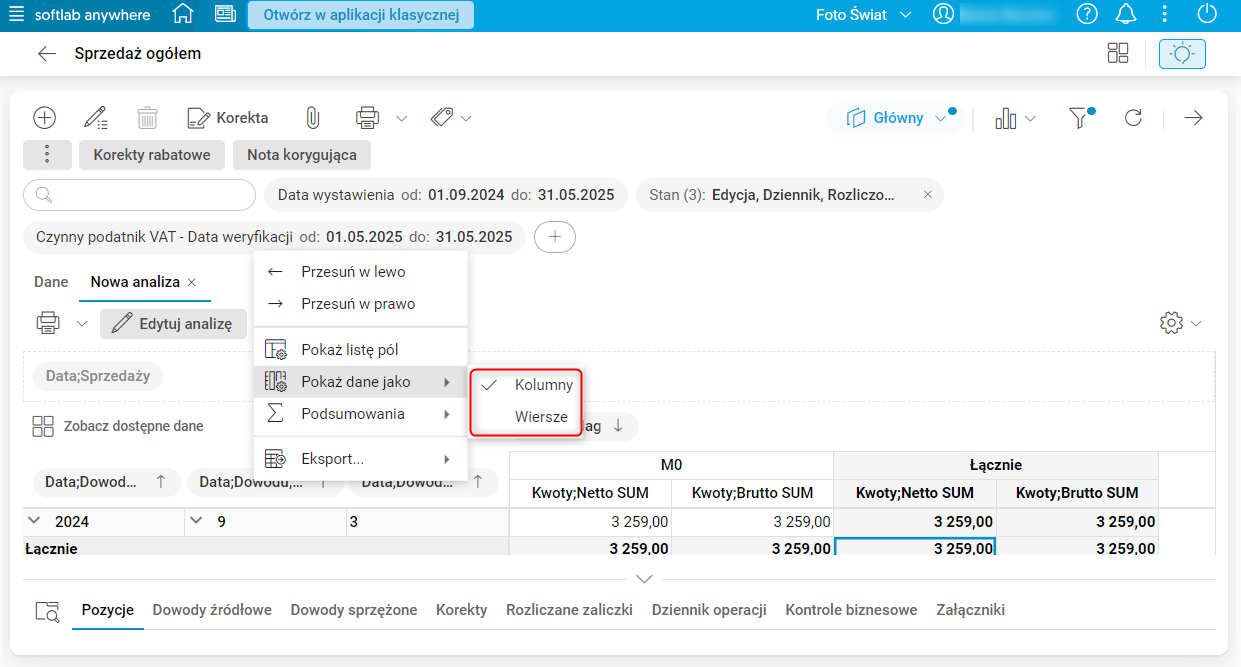Go back with the left arrow
The image size is (1241, 667).
point(46,54)
